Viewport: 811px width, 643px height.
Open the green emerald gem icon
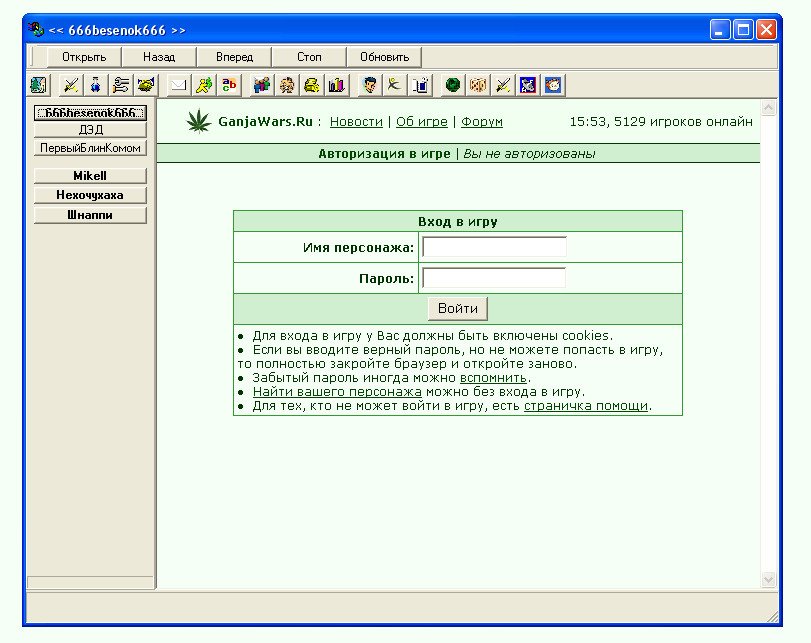tap(453, 85)
